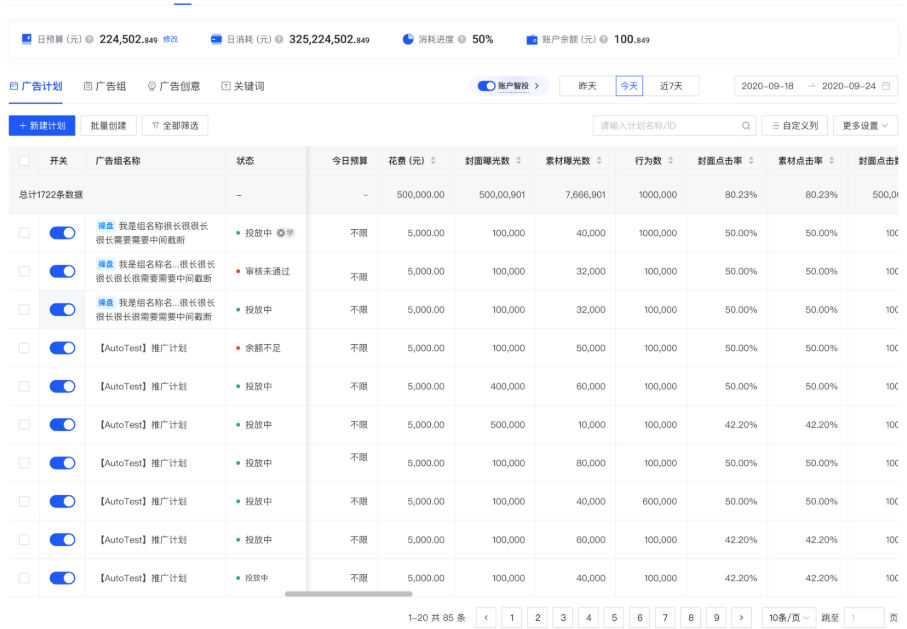
Task: Select 近7天 date range
Action: [x=671, y=86]
